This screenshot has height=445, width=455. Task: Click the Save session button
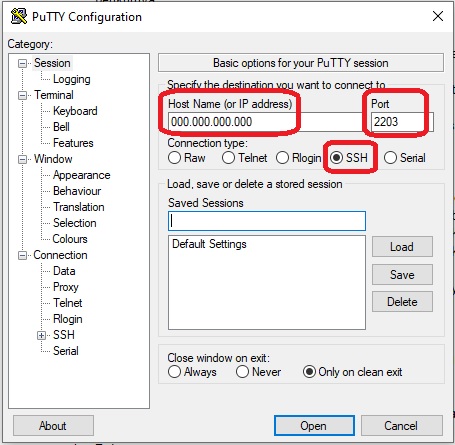tap(402, 275)
